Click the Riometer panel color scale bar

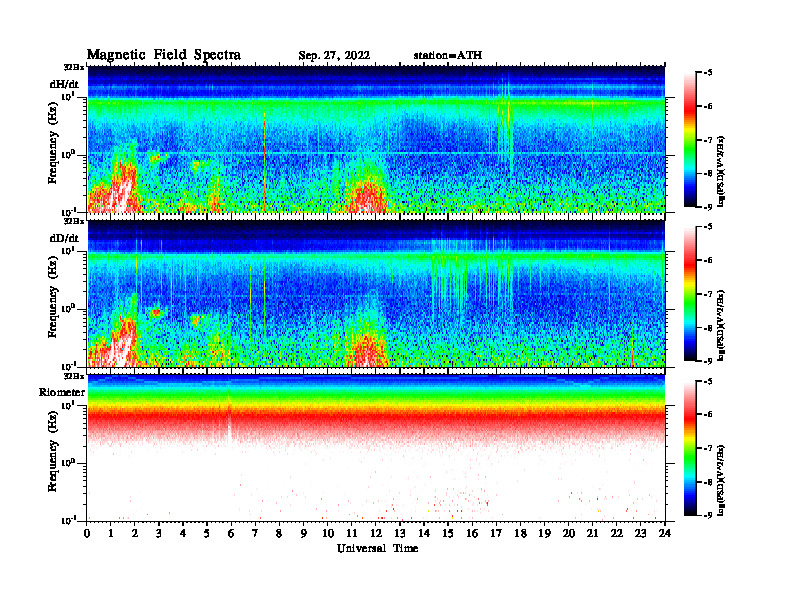(x=690, y=448)
